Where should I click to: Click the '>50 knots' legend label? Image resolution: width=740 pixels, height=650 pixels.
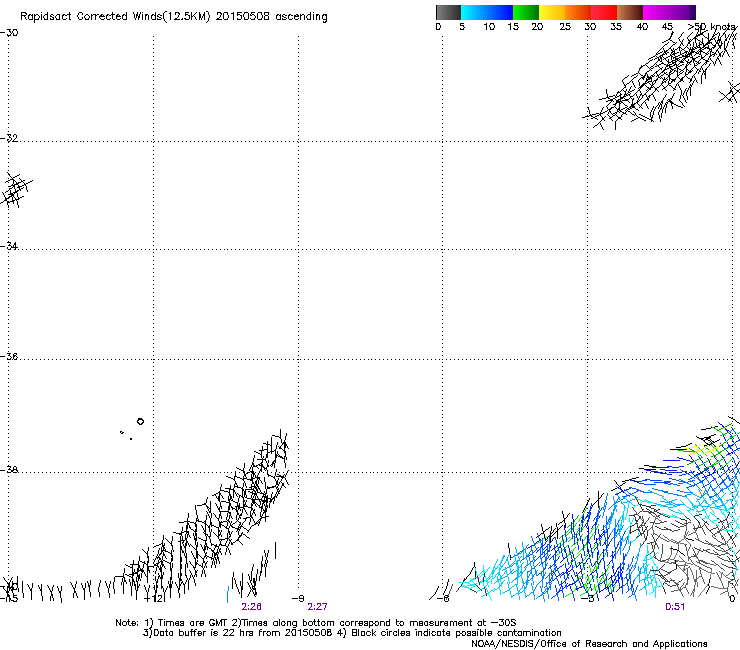click(x=712, y=27)
